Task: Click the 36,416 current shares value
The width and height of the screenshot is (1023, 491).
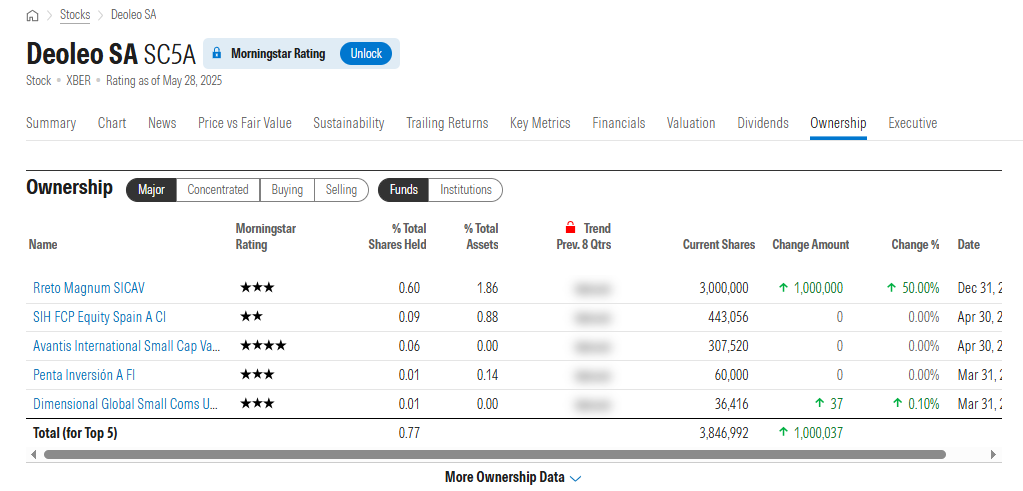Action: pyautogui.click(x=732, y=404)
